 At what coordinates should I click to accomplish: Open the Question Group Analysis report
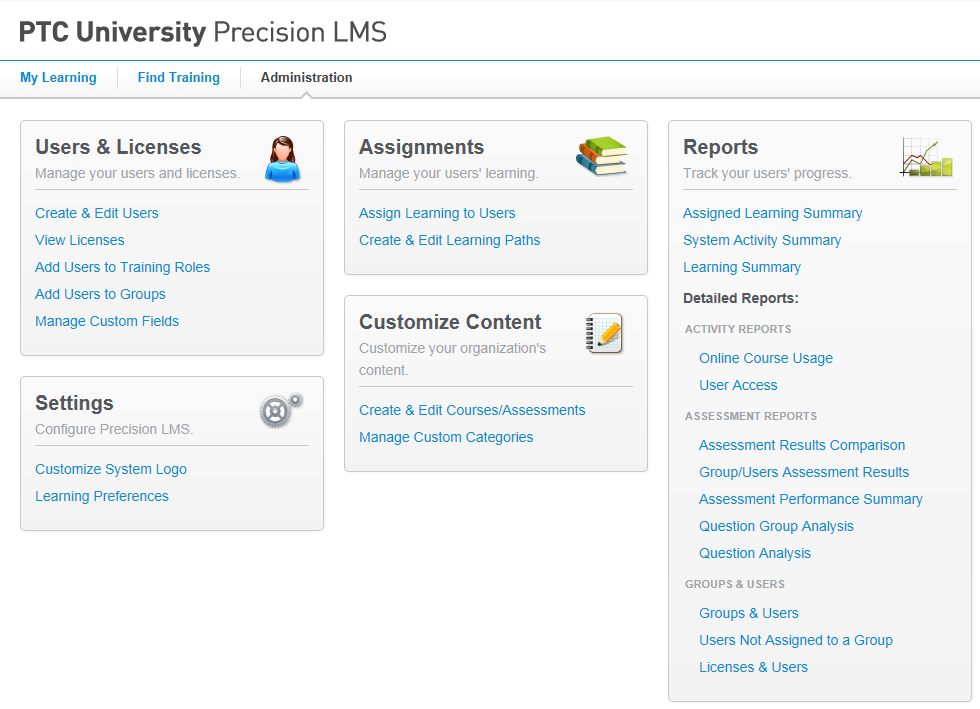[x=776, y=526]
